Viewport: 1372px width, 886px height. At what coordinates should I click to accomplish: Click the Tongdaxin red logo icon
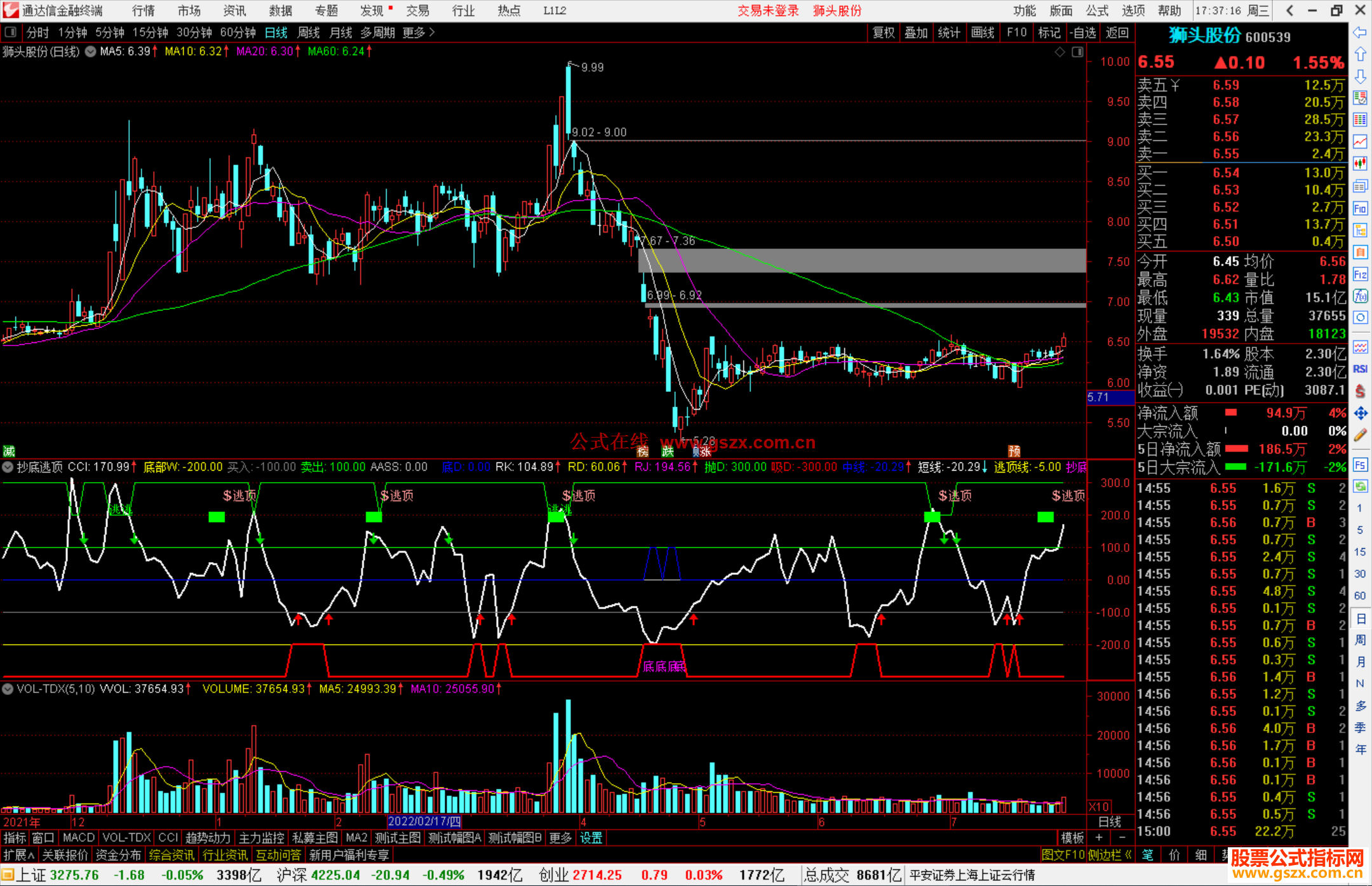[10, 10]
